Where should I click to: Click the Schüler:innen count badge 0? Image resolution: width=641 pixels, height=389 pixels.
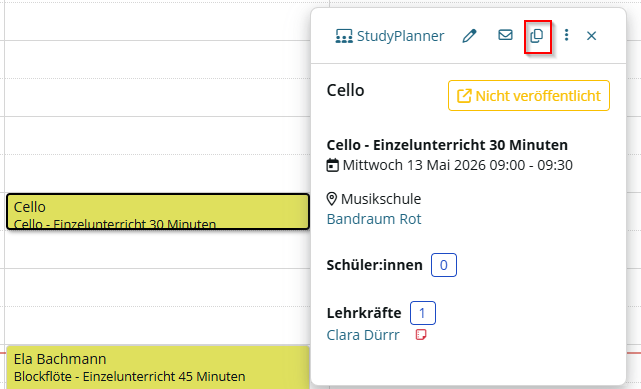tap(444, 265)
